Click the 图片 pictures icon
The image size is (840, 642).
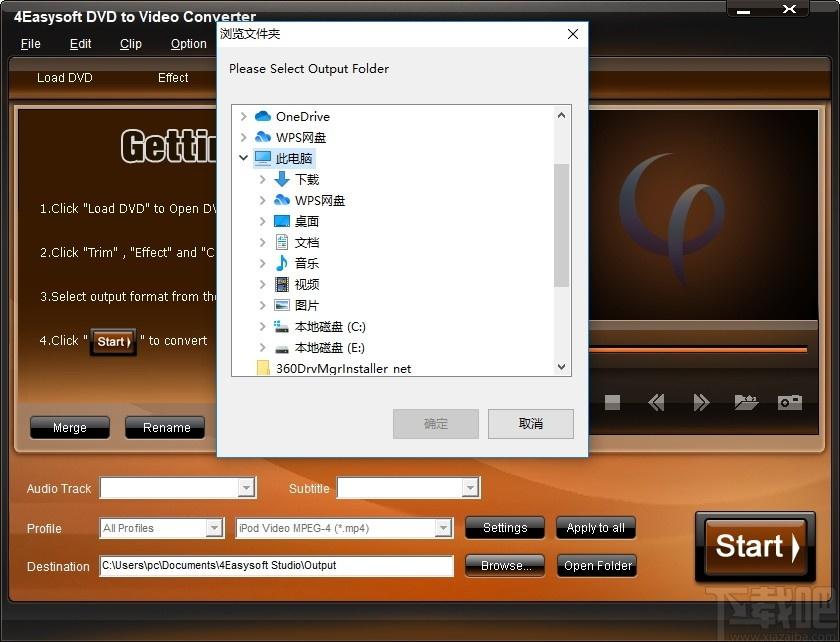tap(282, 305)
